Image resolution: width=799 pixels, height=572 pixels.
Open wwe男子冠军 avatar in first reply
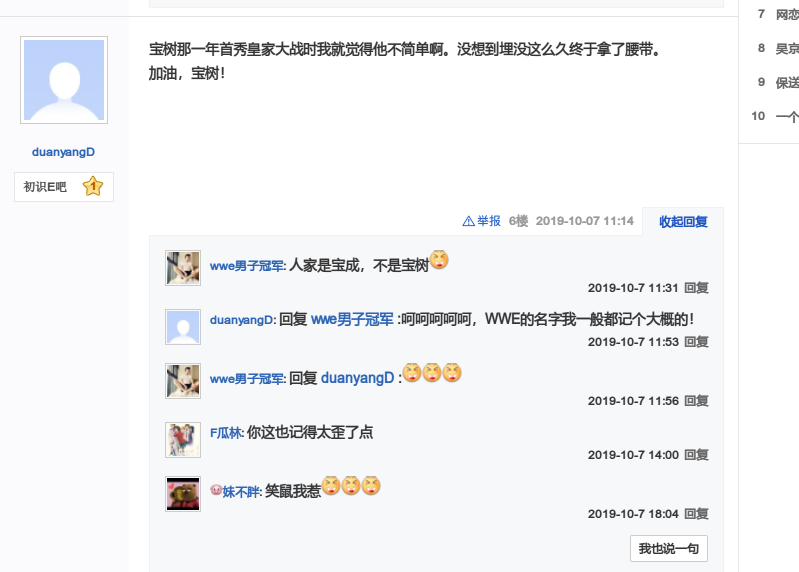tap(183, 268)
